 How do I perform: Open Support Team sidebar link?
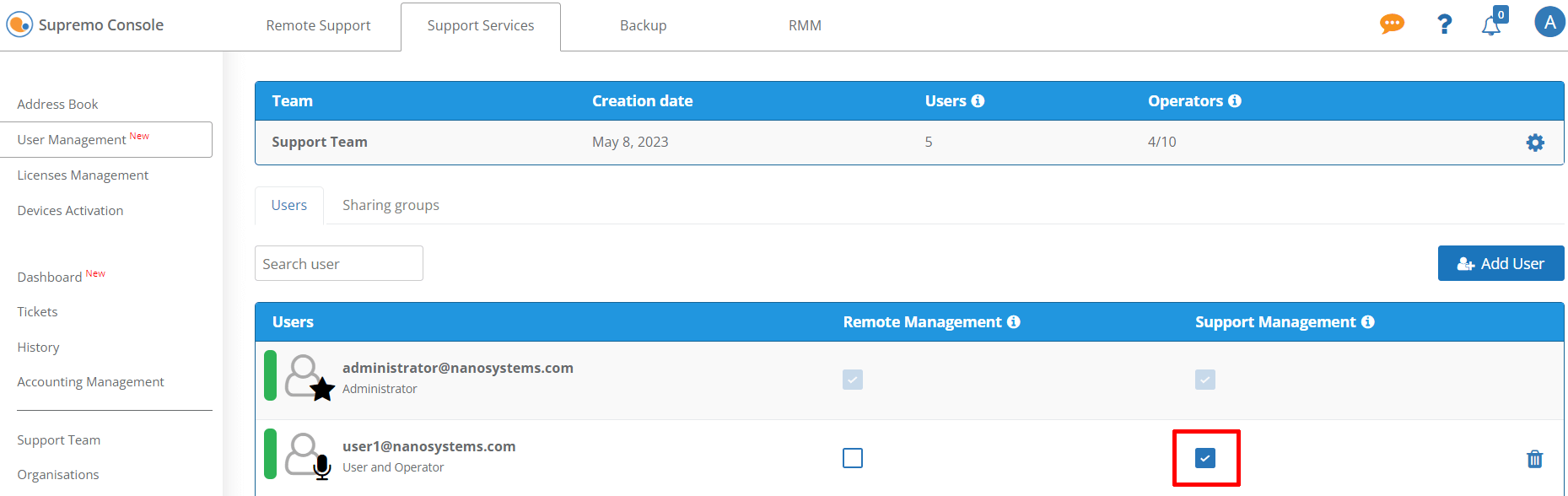(58, 439)
